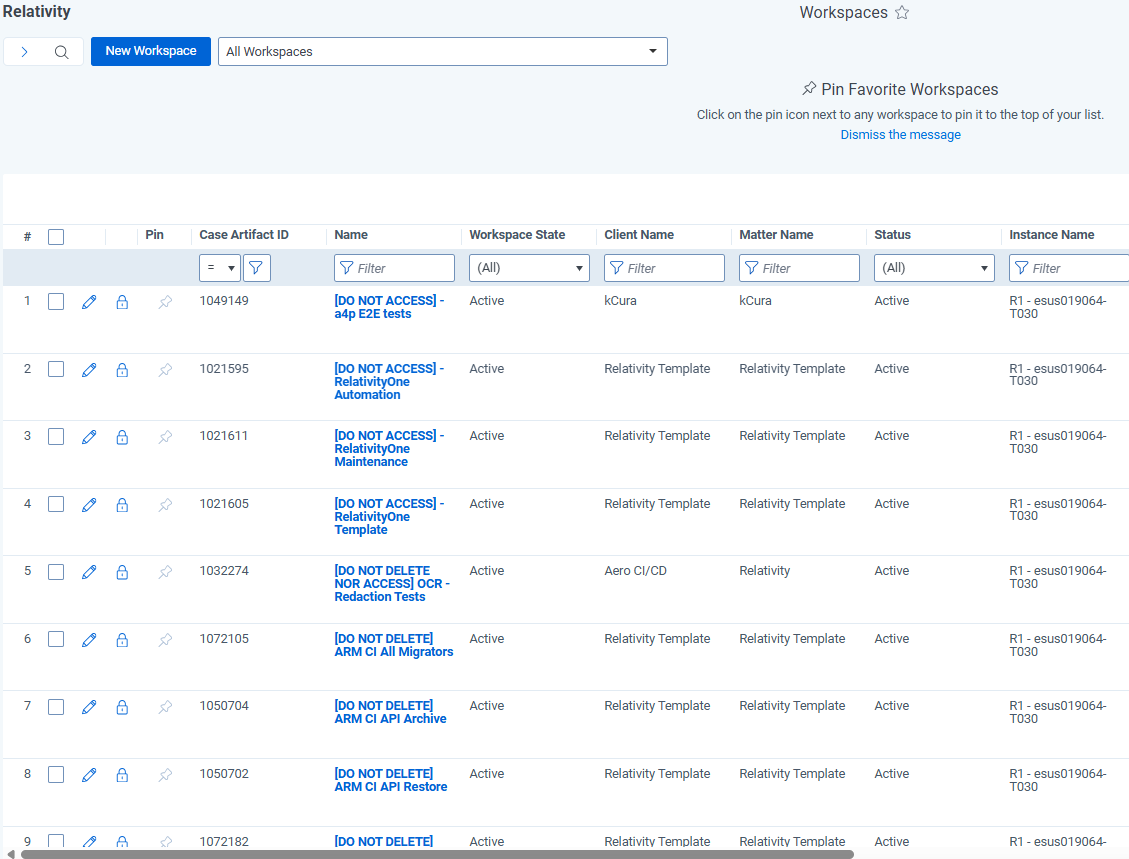Edit RelativityOne Maintenance workspace via the pencil icon
The width and height of the screenshot is (1129, 859).
(89, 436)
